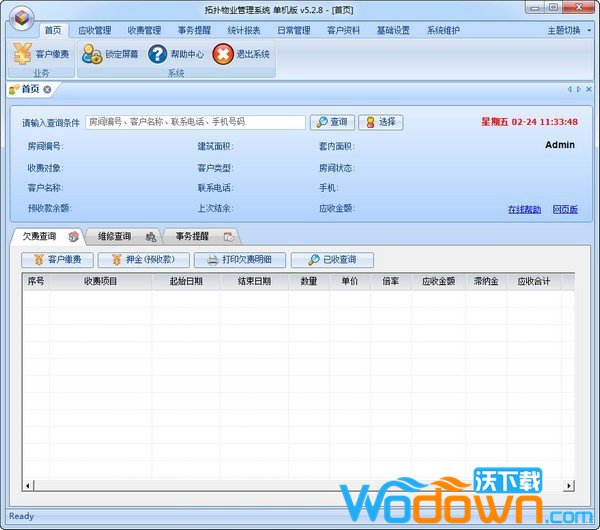Click the 押金 (预收款) button
Viewport: 600px width, 530px height.
point(143,260)
